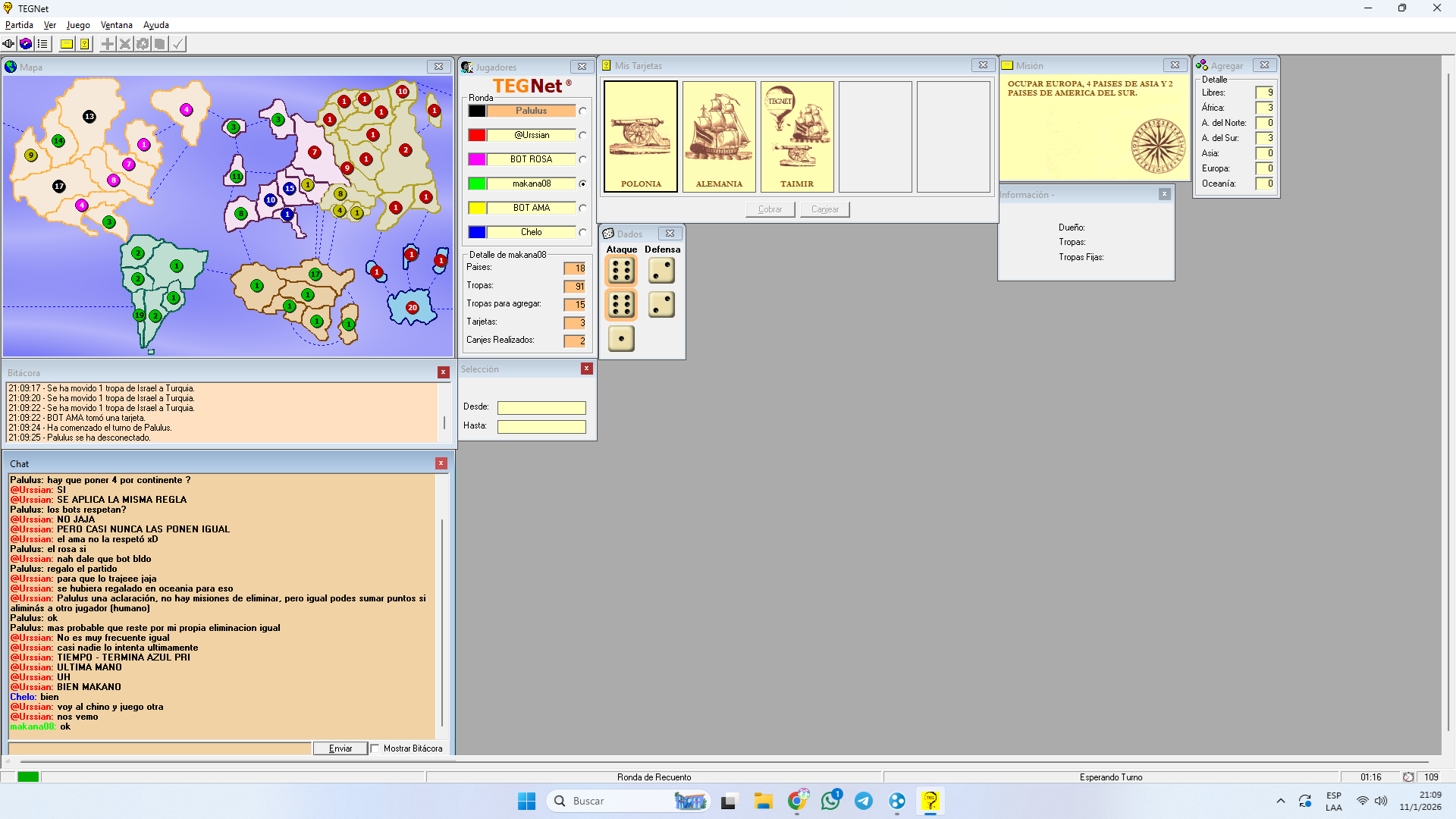Click the magenta BOT ROSA color swatch

pyautogui.click(x=477, y=159)
